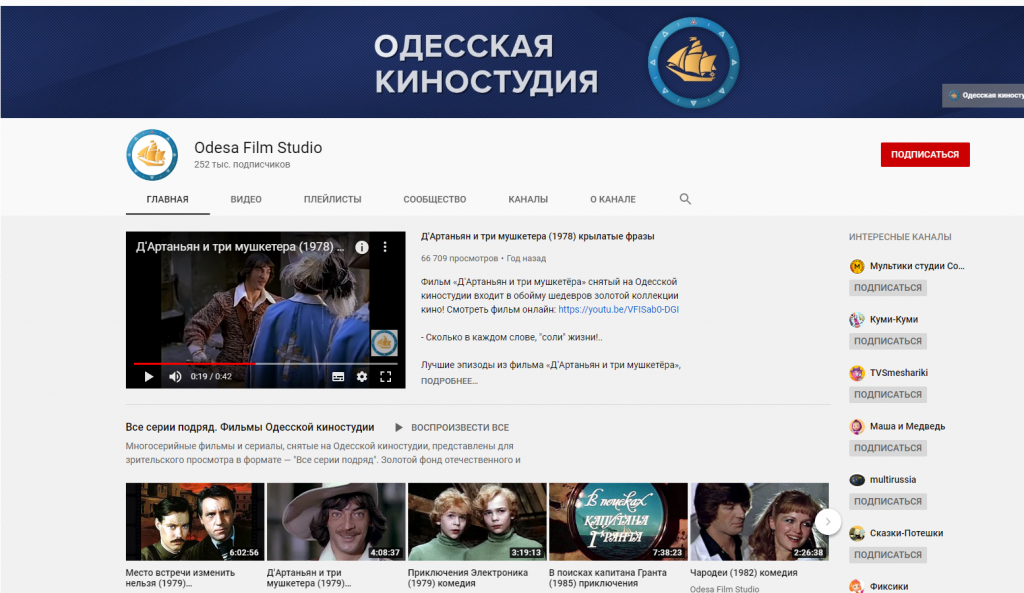
Task: Open channel search with the magnifier icon
Action: tap(685, 199)
